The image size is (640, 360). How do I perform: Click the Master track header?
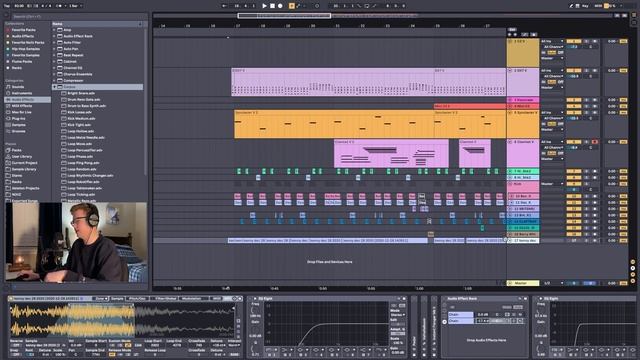pyautogui.click(x=523, y=283)
